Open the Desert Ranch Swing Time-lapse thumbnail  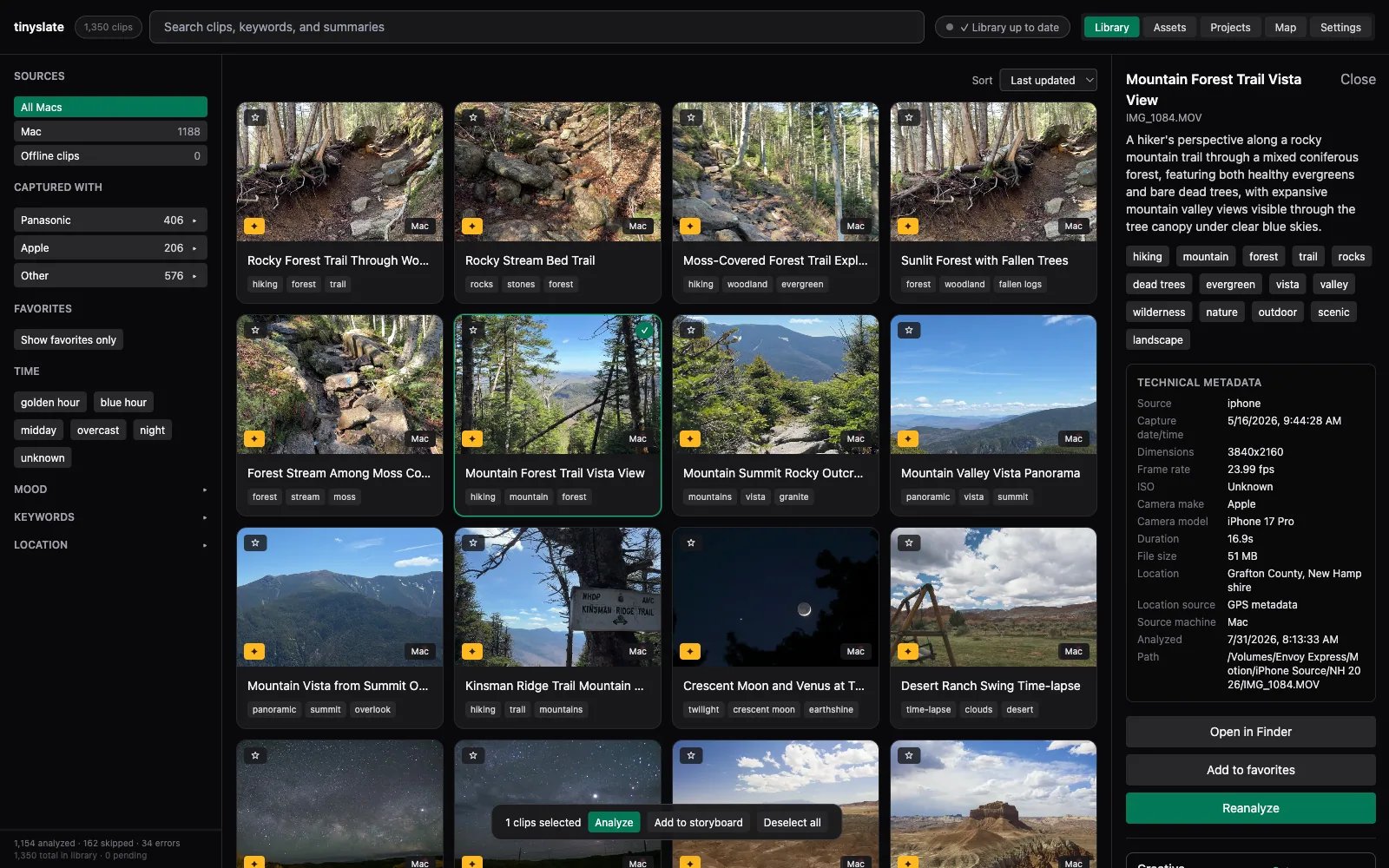(993, 597)
